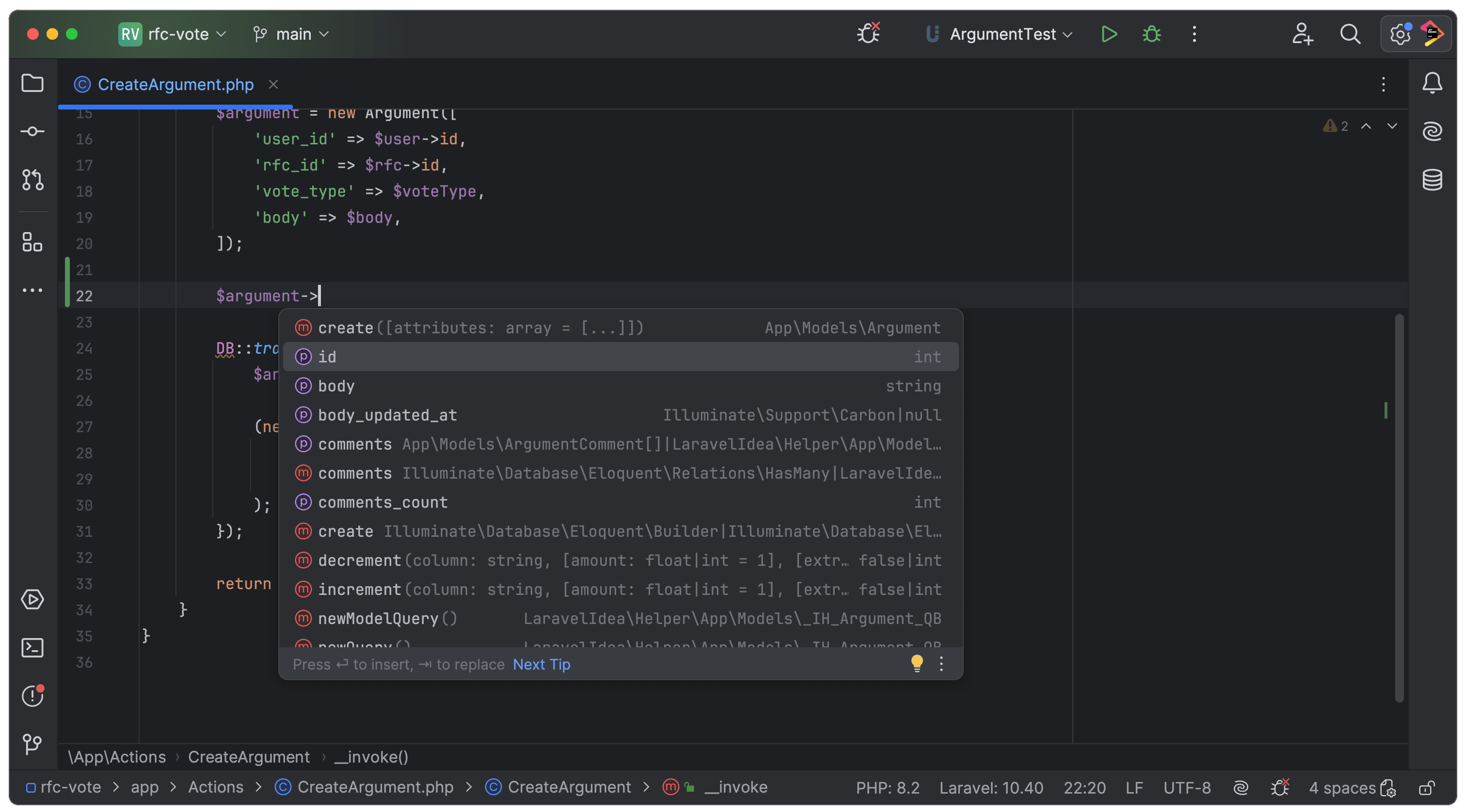Toggle the completion tip lightbulb

(x=916, y=663)
